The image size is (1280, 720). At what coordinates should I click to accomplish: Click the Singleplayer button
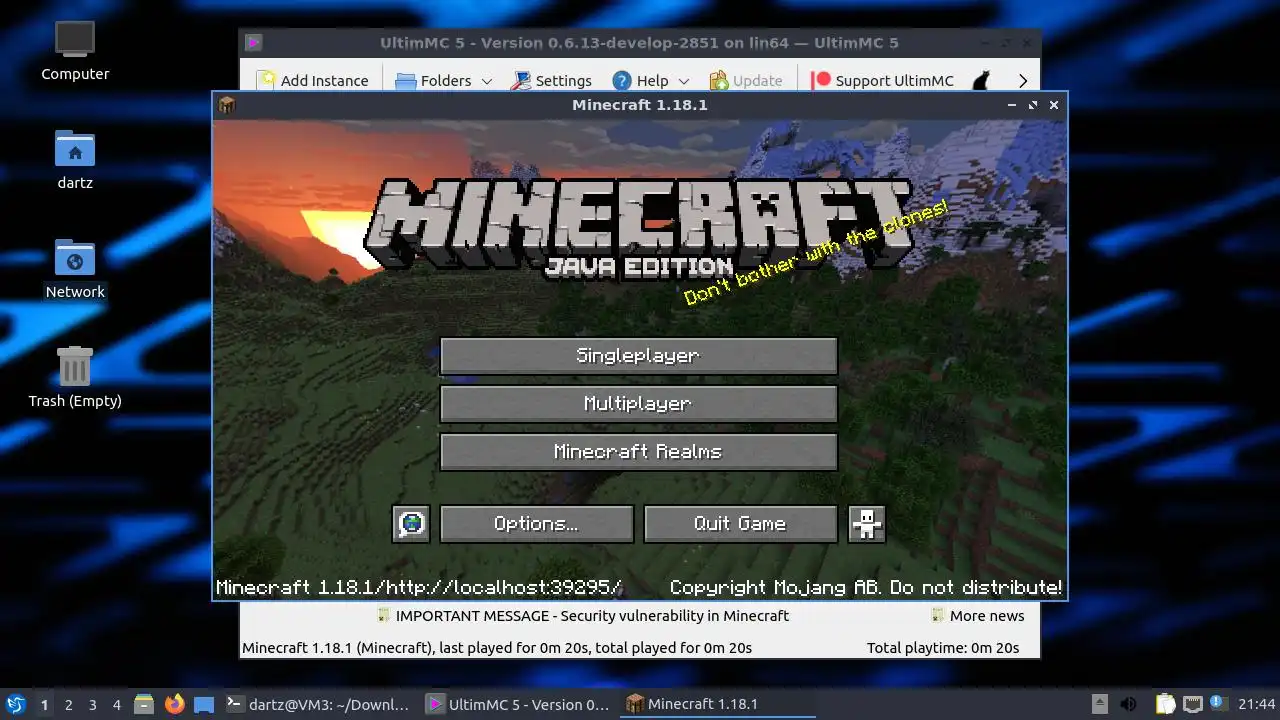tap(638, 356)
